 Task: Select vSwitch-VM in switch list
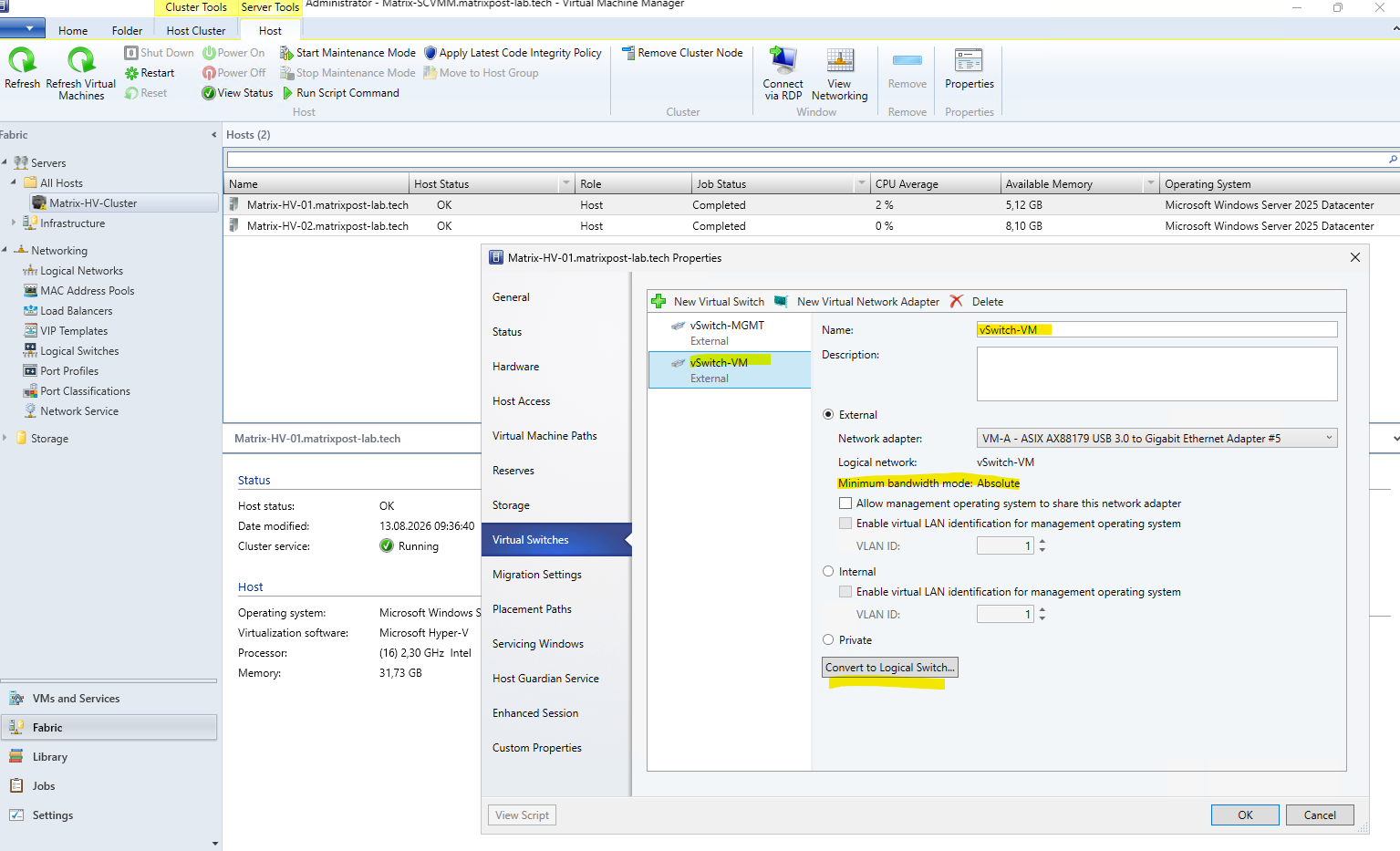[x=730, y=370]
